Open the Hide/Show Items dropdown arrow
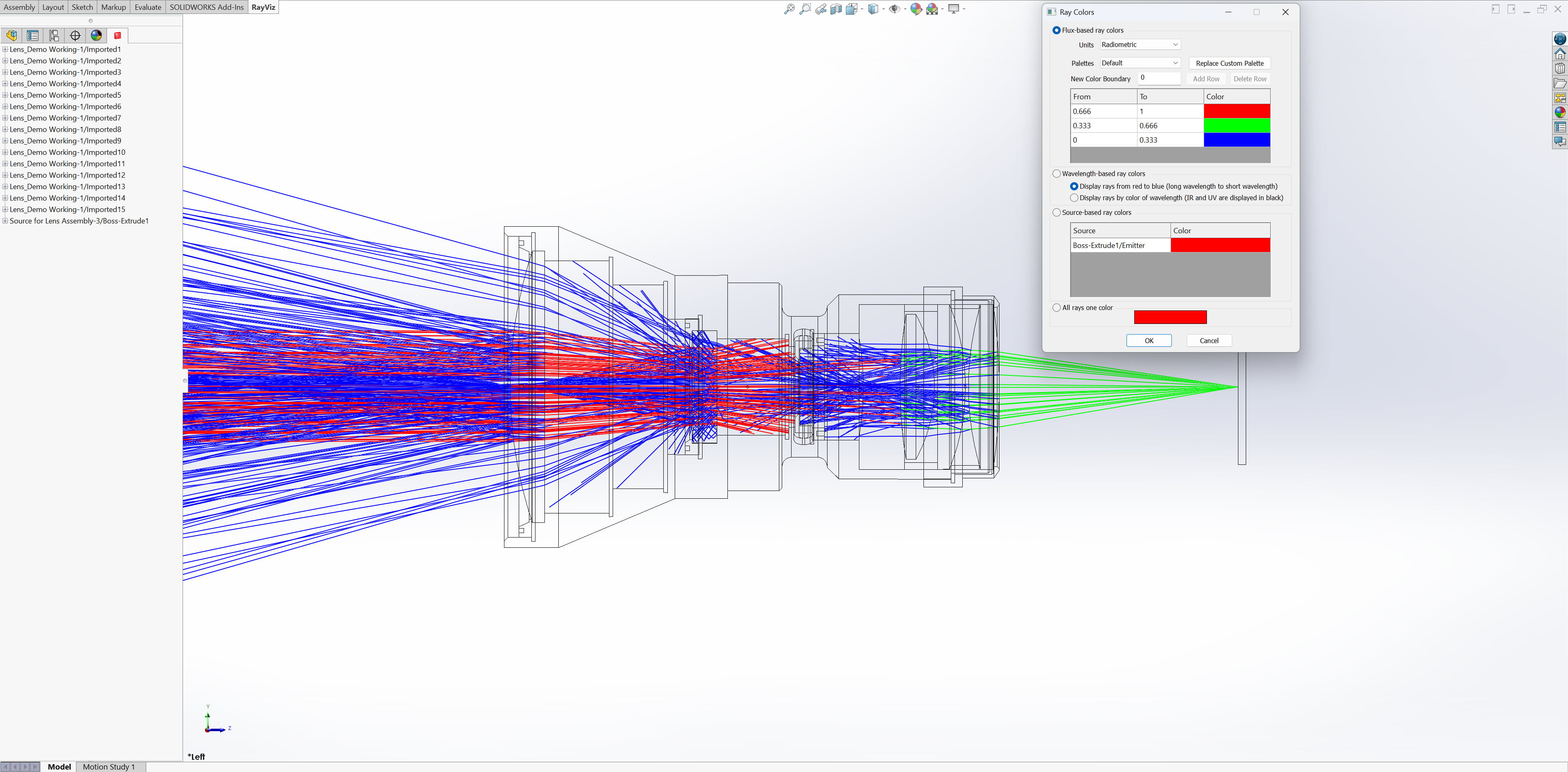The height and width of the screenshot is (772, 1568). click(x=905, y=9)
